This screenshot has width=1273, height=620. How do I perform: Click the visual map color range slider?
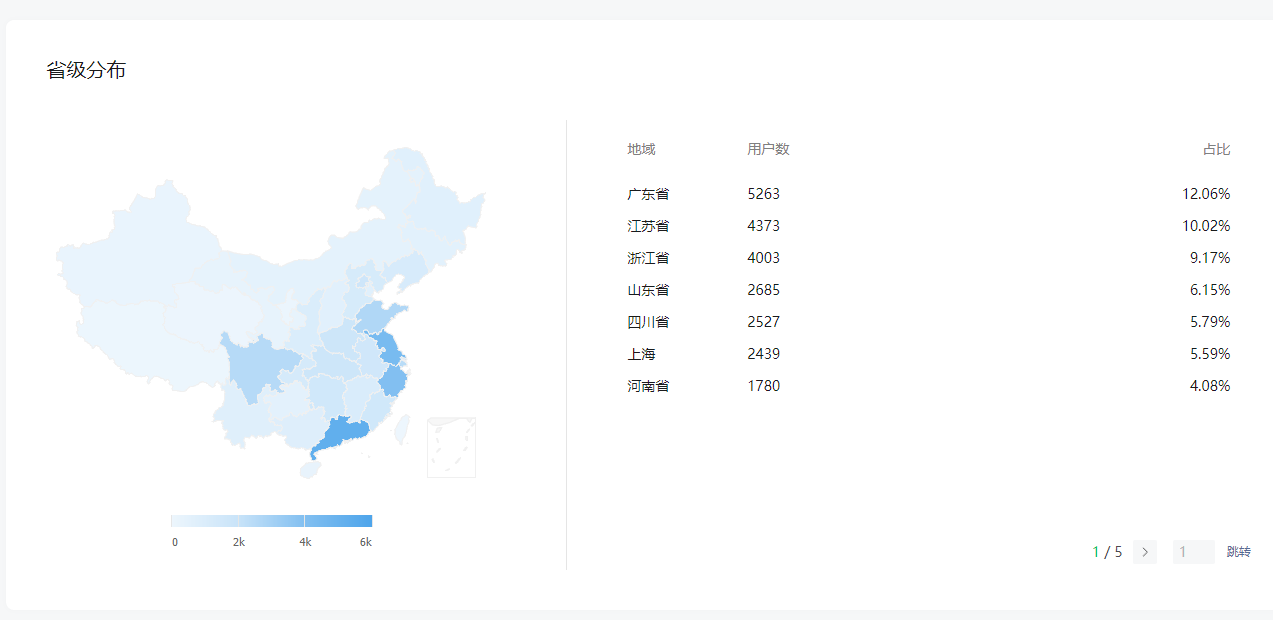(271, 521)
